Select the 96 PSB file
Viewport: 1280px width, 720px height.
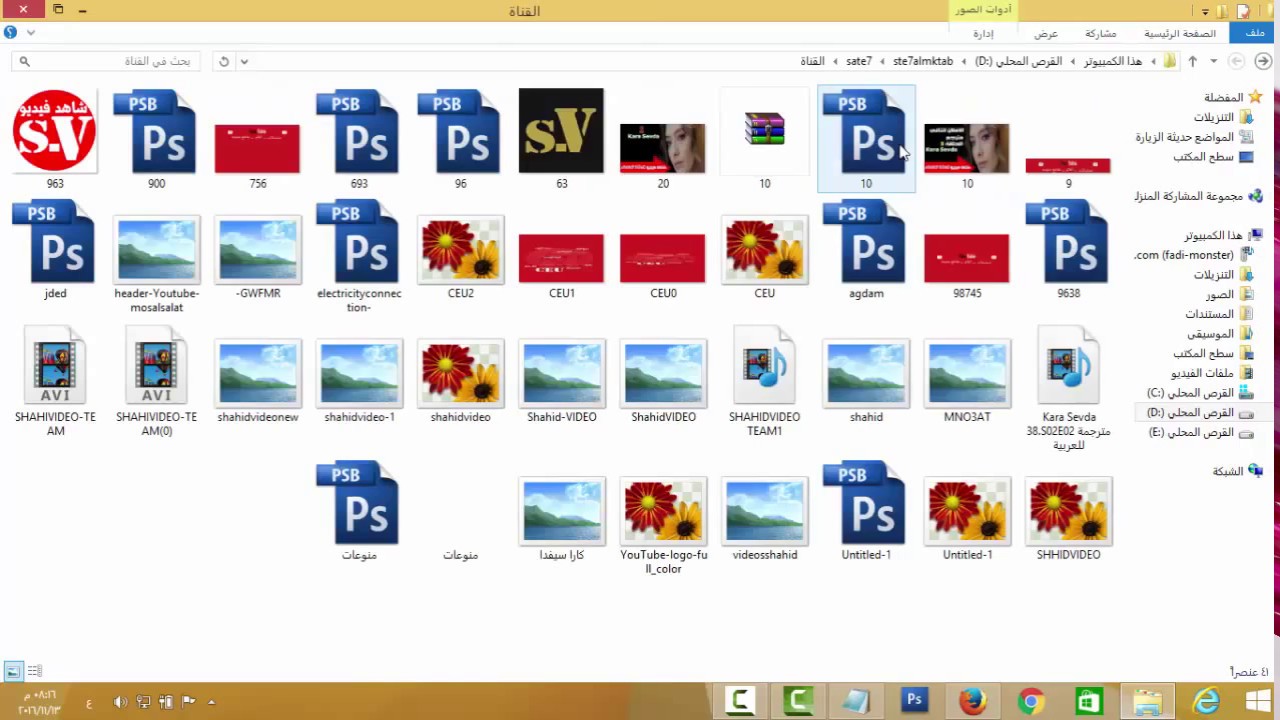460,140
